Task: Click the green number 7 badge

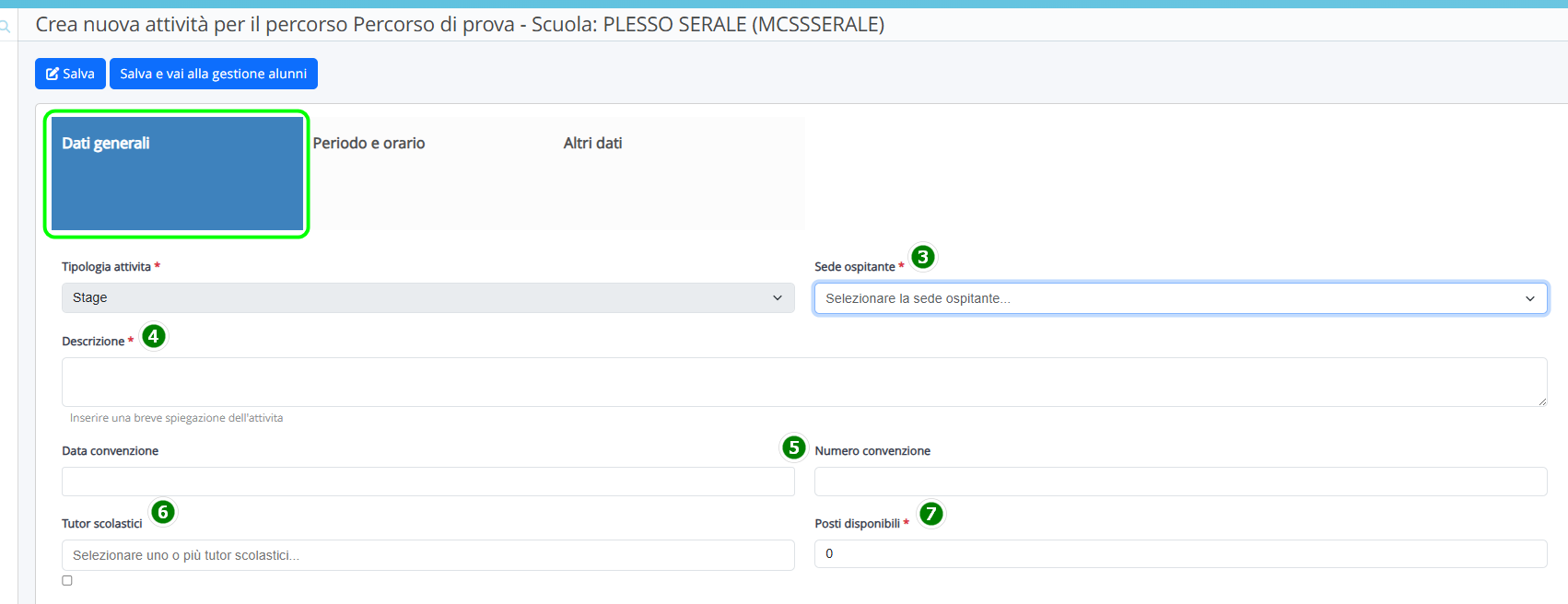Action: (x=931, y=514)
